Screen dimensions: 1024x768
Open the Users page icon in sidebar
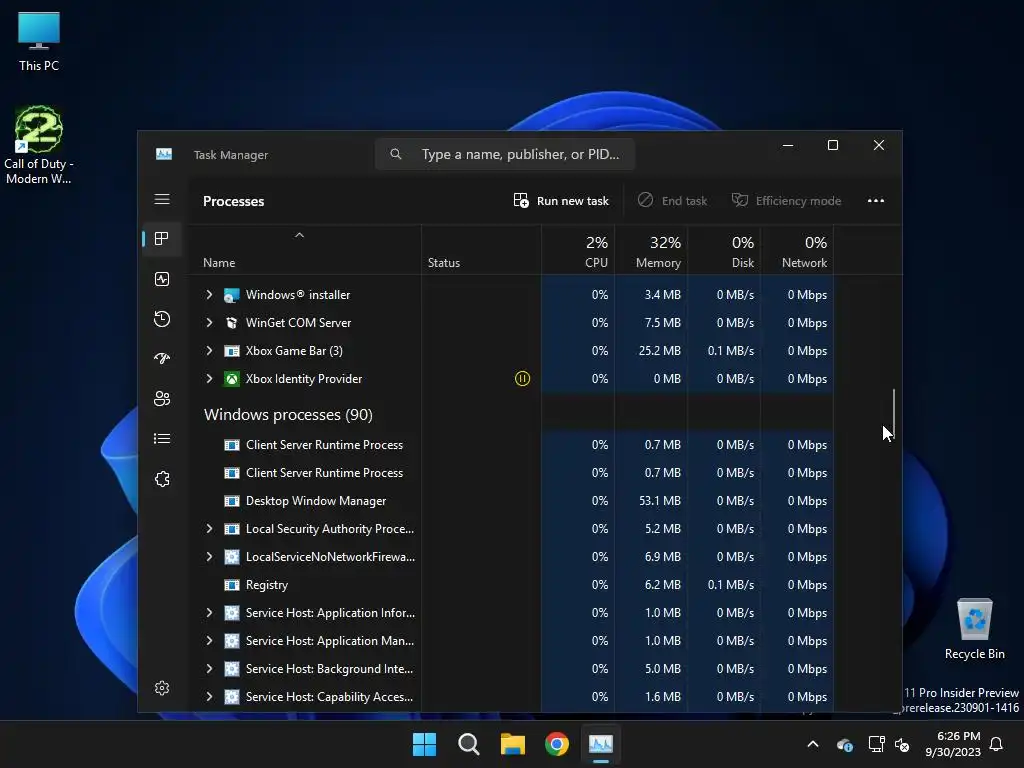[x=162, y=398]
